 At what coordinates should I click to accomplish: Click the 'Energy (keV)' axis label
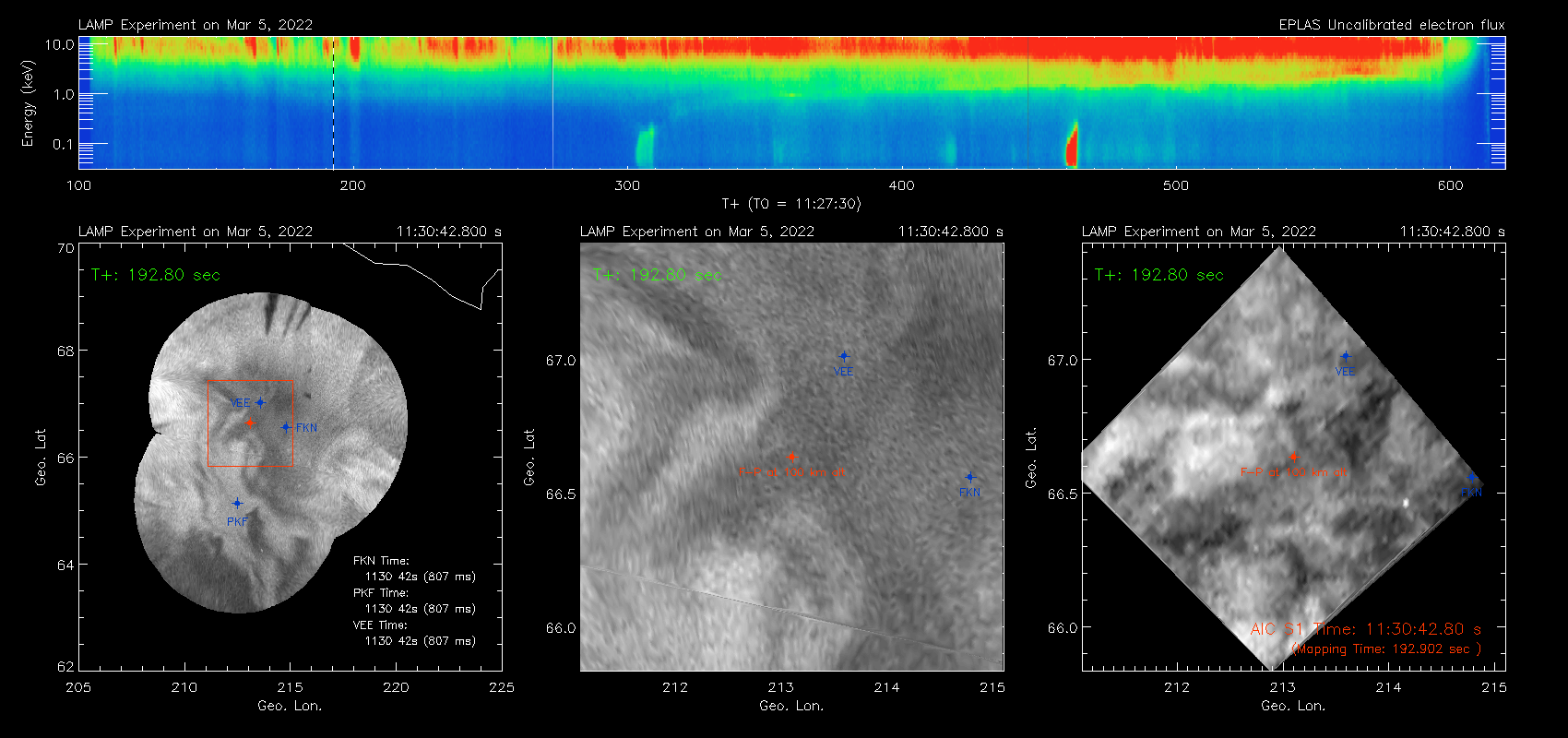pos(28,103)
